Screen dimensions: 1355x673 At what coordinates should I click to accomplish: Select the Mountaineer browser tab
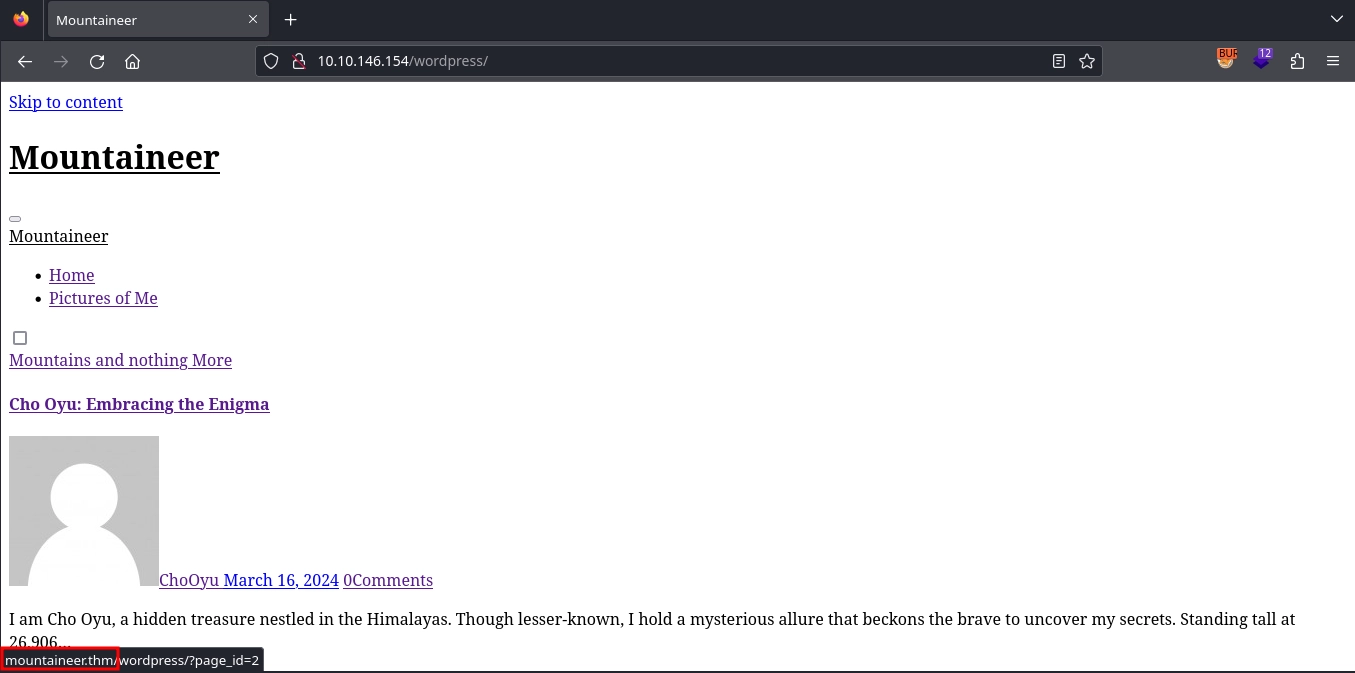(x=140, y=20)
